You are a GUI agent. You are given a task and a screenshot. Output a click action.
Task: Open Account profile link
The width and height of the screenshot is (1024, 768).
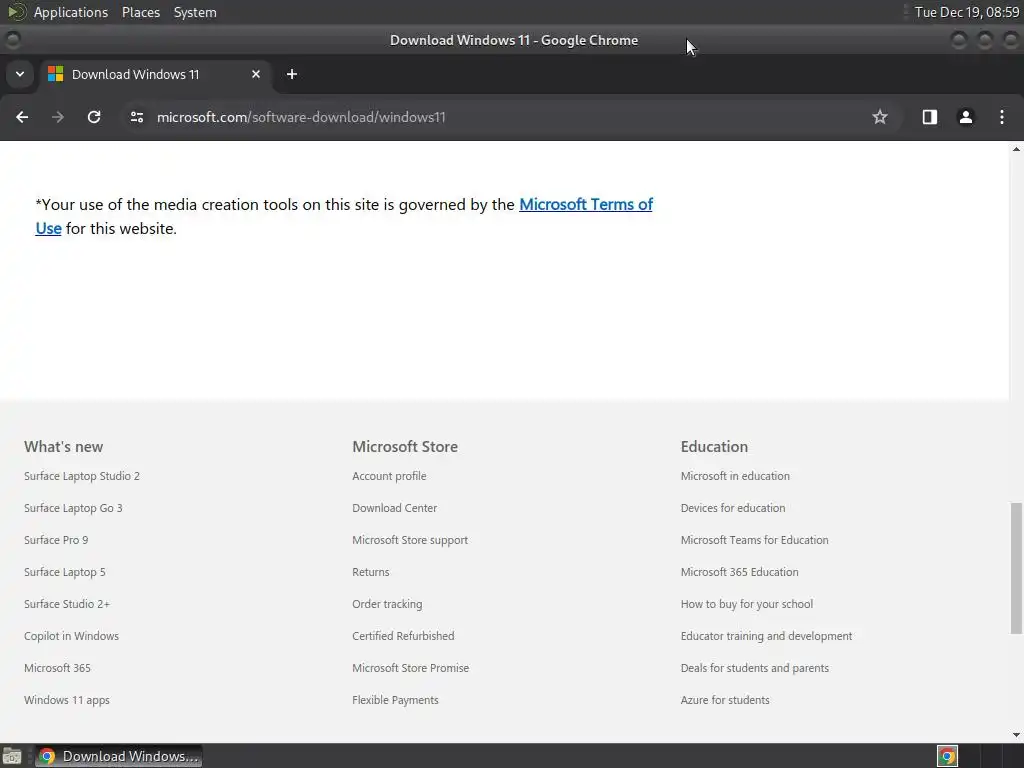[389, 476]
